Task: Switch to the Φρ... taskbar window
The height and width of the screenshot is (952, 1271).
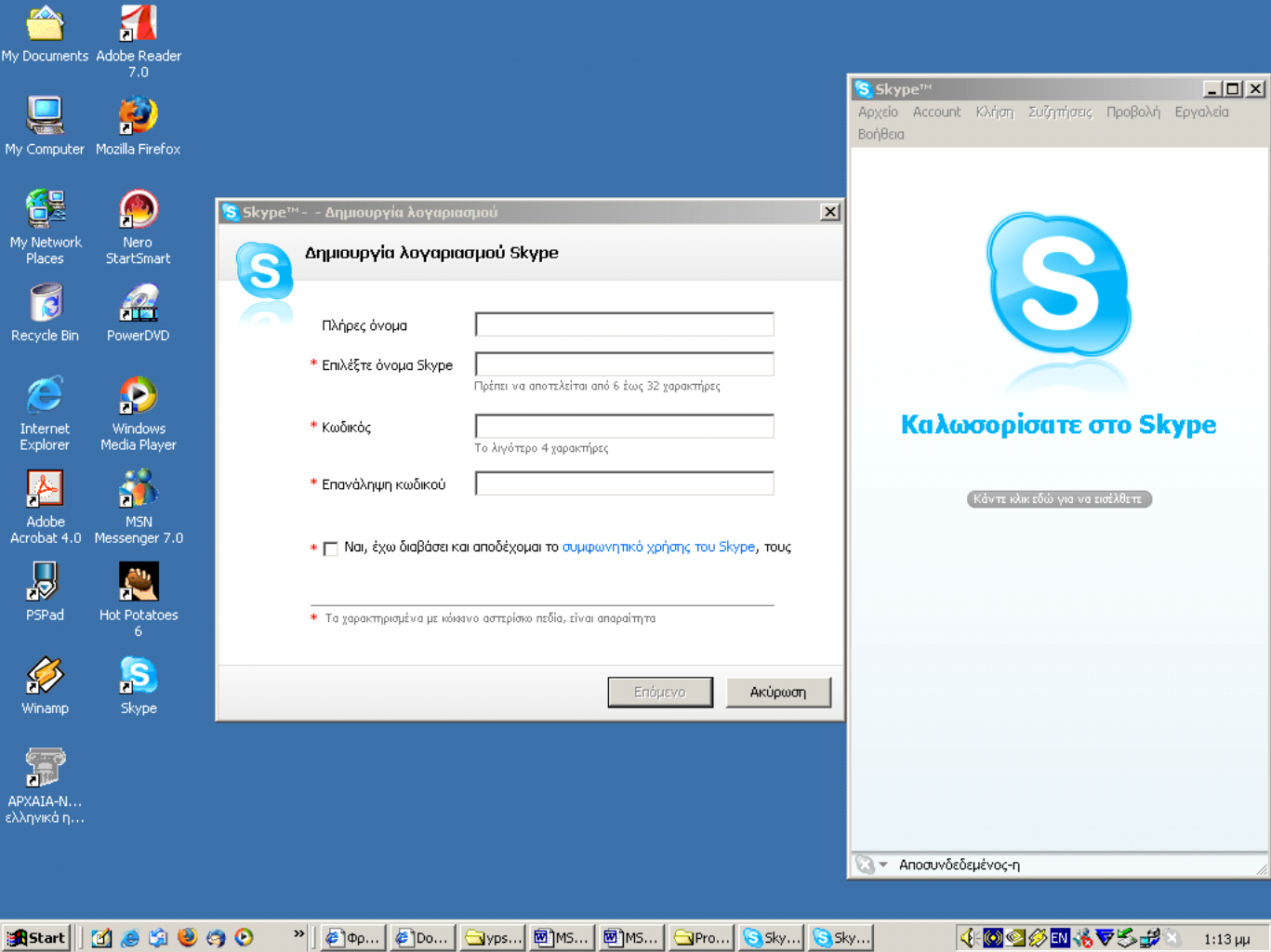Action: 352,937
